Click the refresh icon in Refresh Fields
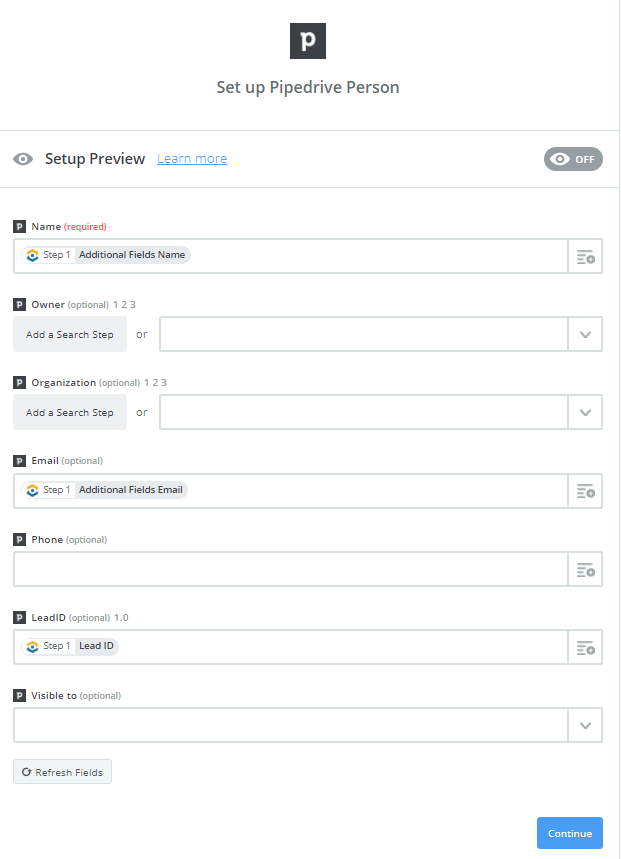The image size is (621, 859). pyautogui.click(x=26, y=772)
